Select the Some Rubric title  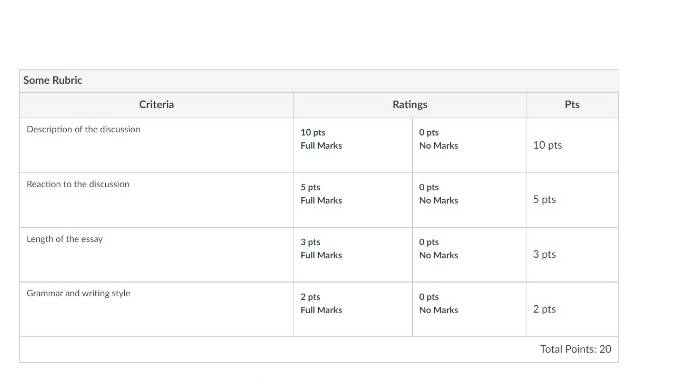[x=52, y=80]
